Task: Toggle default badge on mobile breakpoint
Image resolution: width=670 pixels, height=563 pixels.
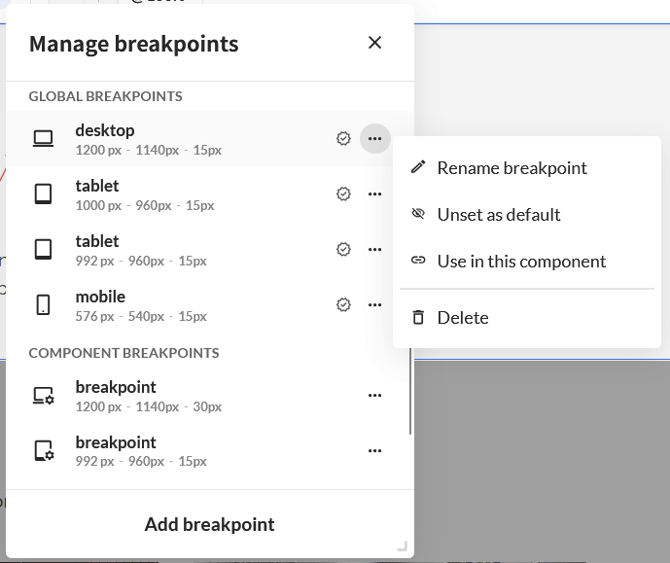Action: click(x=343, y=305)
